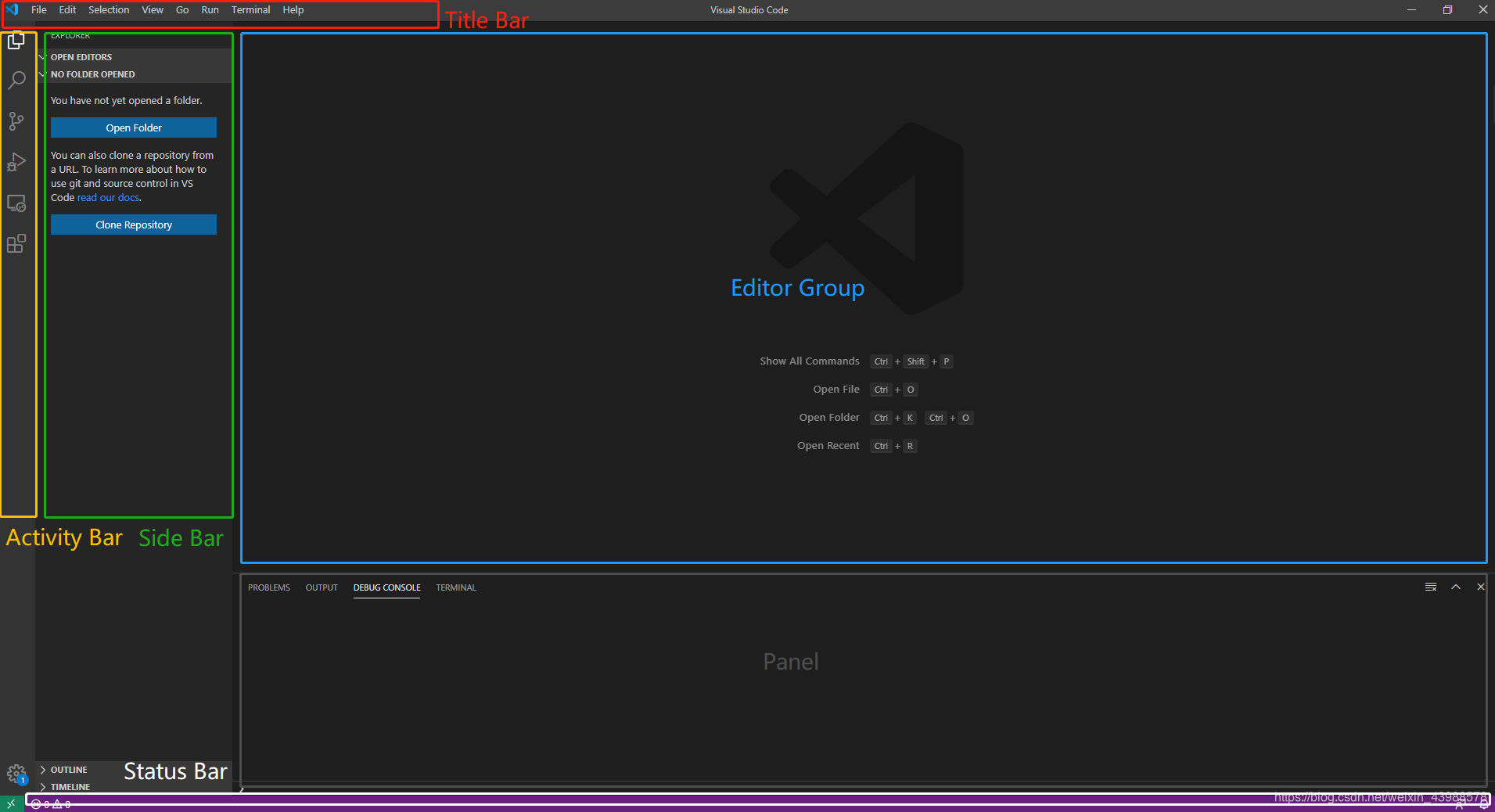1495x812 pixels.
Task: Open the Run and Debug view icon
Action: tap(16, 162)
